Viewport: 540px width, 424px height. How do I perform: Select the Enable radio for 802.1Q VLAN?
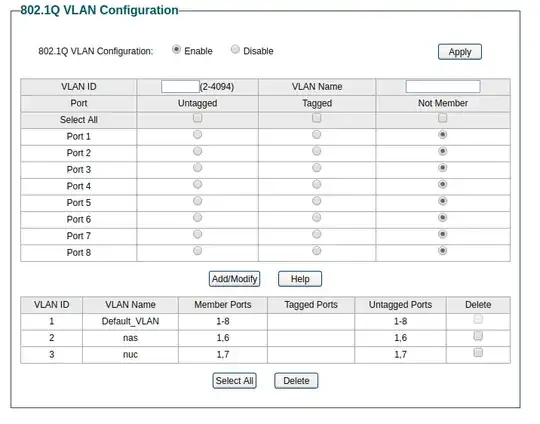(176, 50)
